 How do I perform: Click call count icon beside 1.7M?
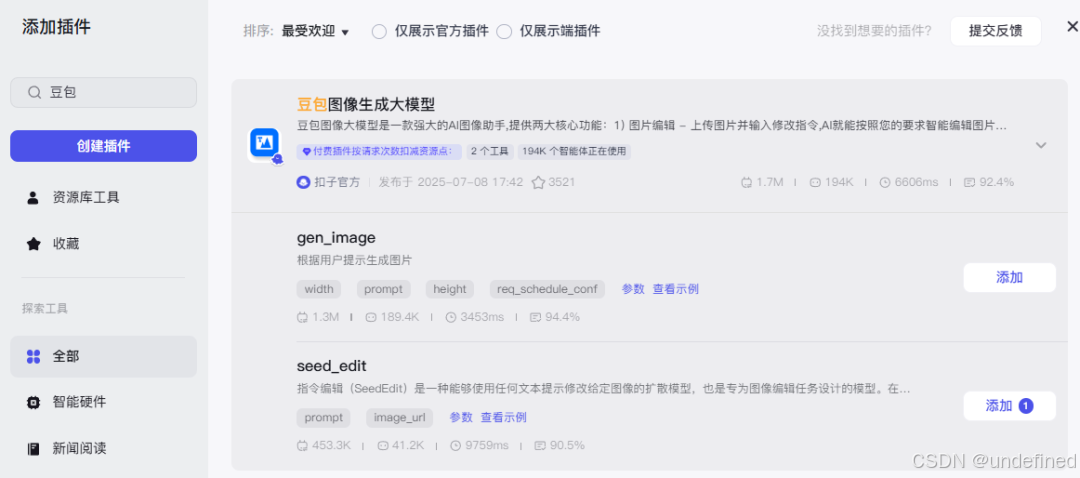pyautogui.click(x=747, y=183)
